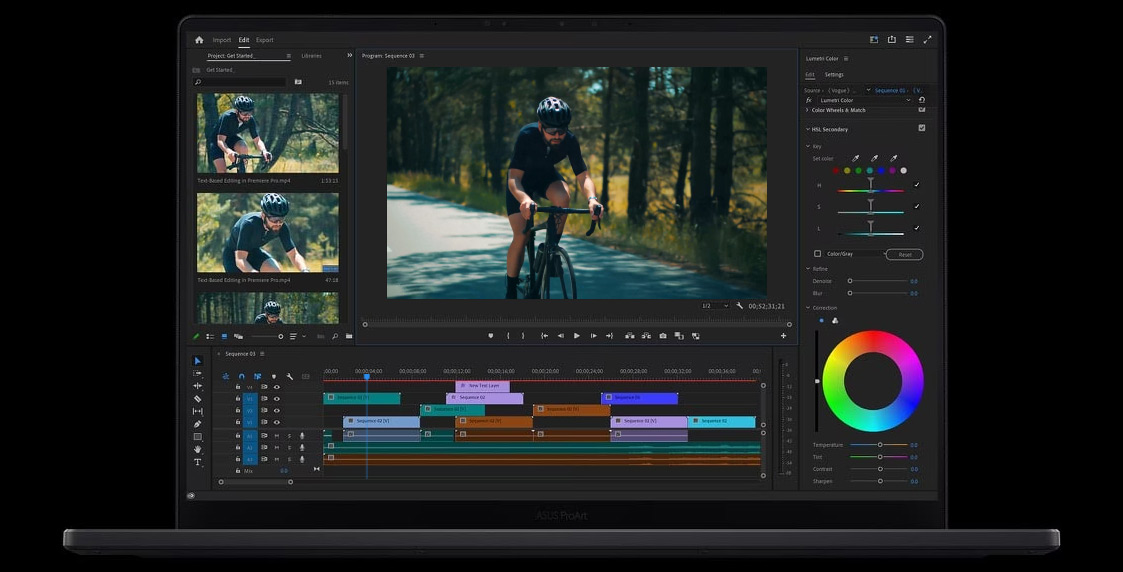Toggle Linked Selection in timeline header
The image size is (1123, 572).
coord(257,376)
